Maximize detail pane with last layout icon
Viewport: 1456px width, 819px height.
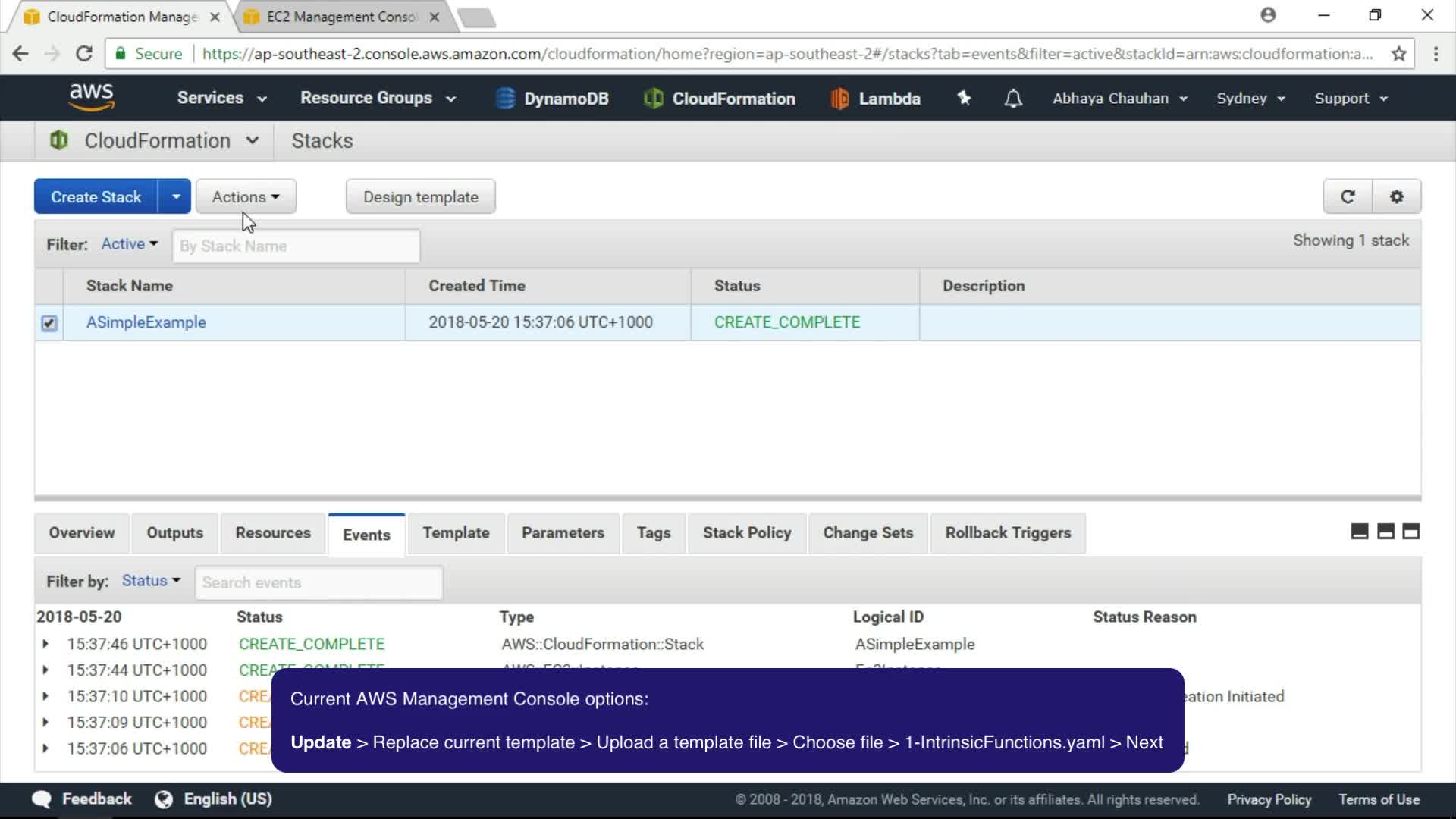click(x=1410, y=532)
